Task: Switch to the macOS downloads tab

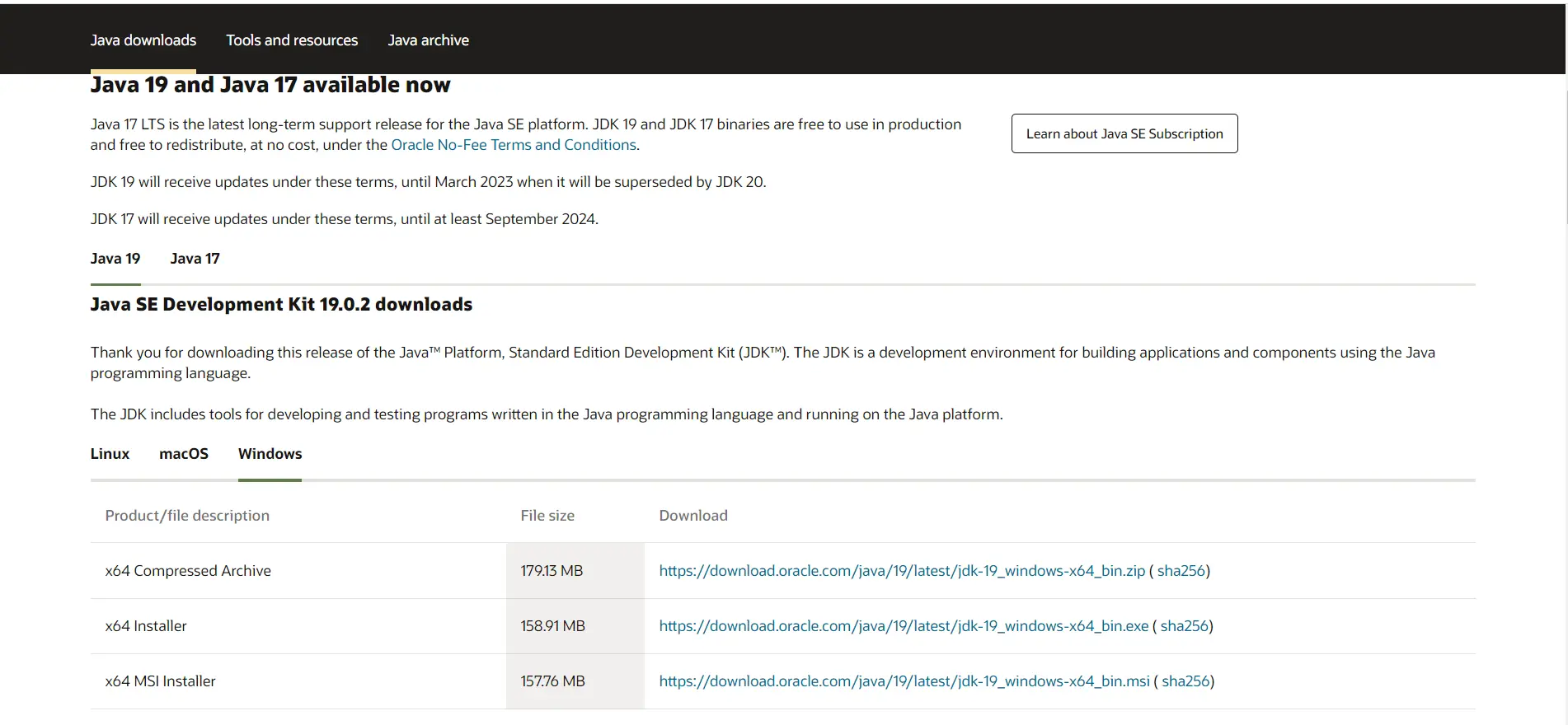Action: coord(184,454)
